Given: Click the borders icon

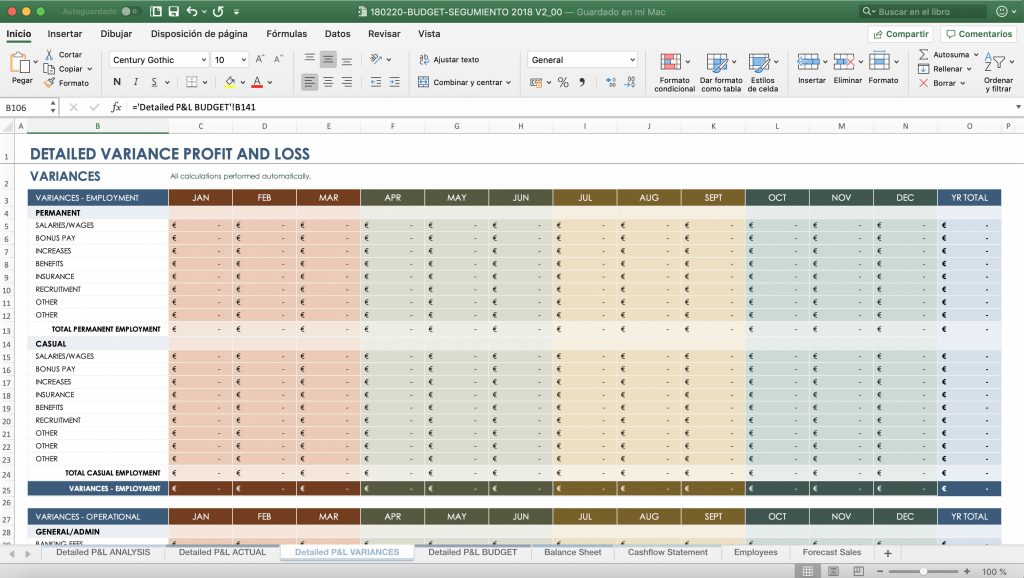Looking at the screenshot, I should 191,82.
